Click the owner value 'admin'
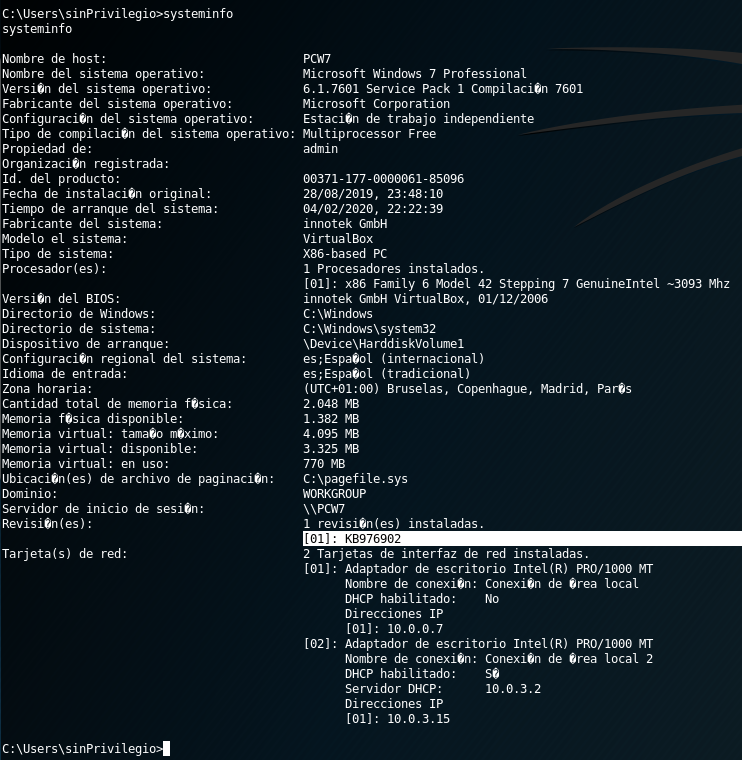Screen dimensions: 742x760 [x=320, y=149]
